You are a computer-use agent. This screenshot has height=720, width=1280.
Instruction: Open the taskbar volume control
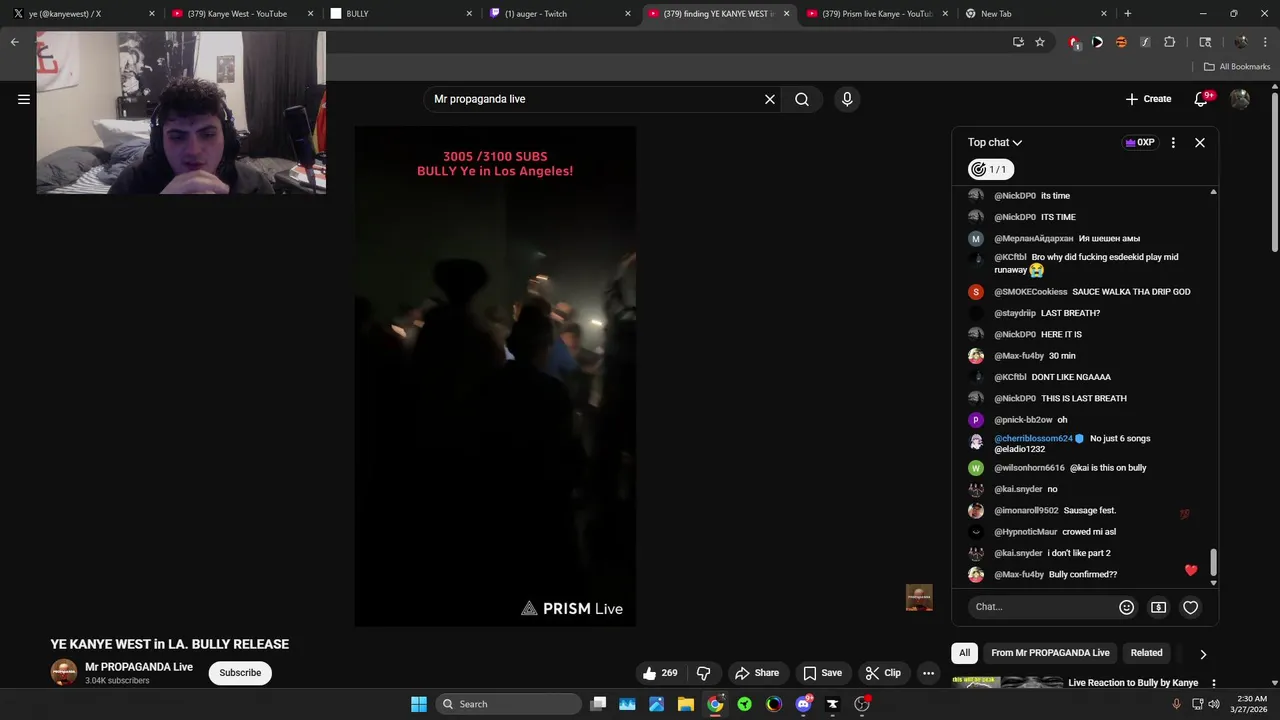tap(1213, 704)
